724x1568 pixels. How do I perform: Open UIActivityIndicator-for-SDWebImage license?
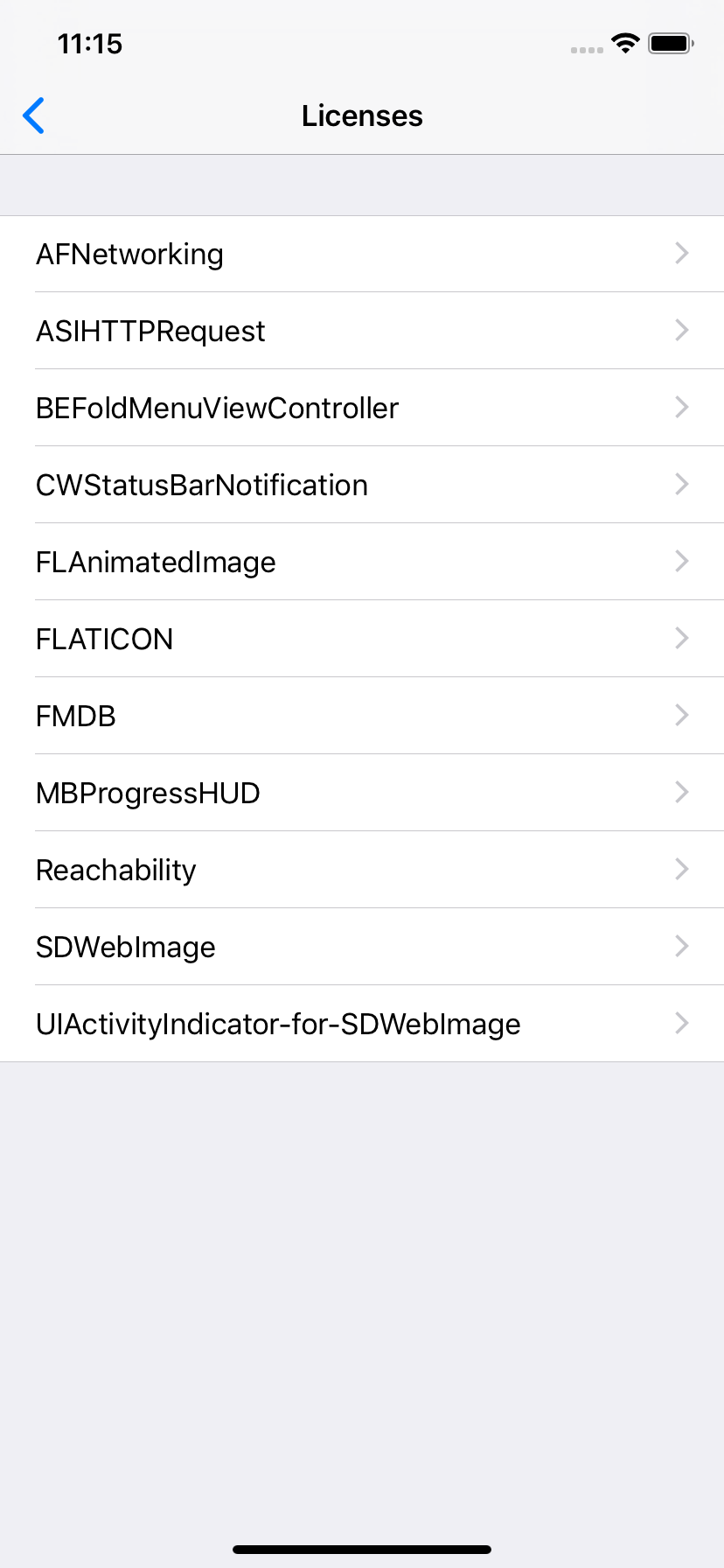[x=278, y=1025]
